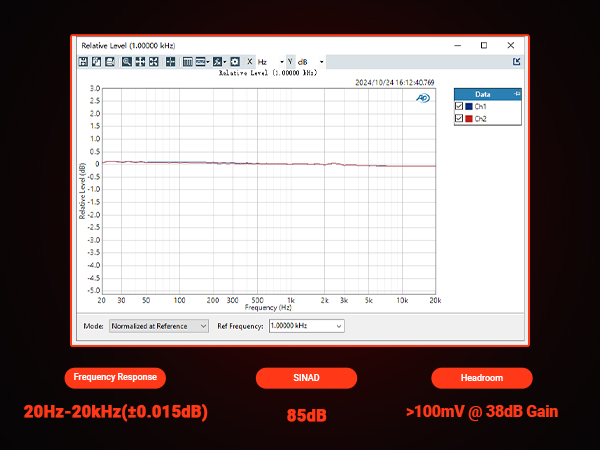
Task: Pin the Data legend panel
Action: pyautogui.click(x=517, y=94)
